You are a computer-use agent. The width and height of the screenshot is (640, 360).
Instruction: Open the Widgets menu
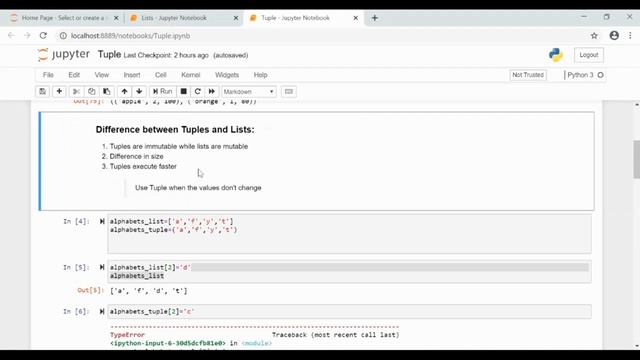(227, 75)
